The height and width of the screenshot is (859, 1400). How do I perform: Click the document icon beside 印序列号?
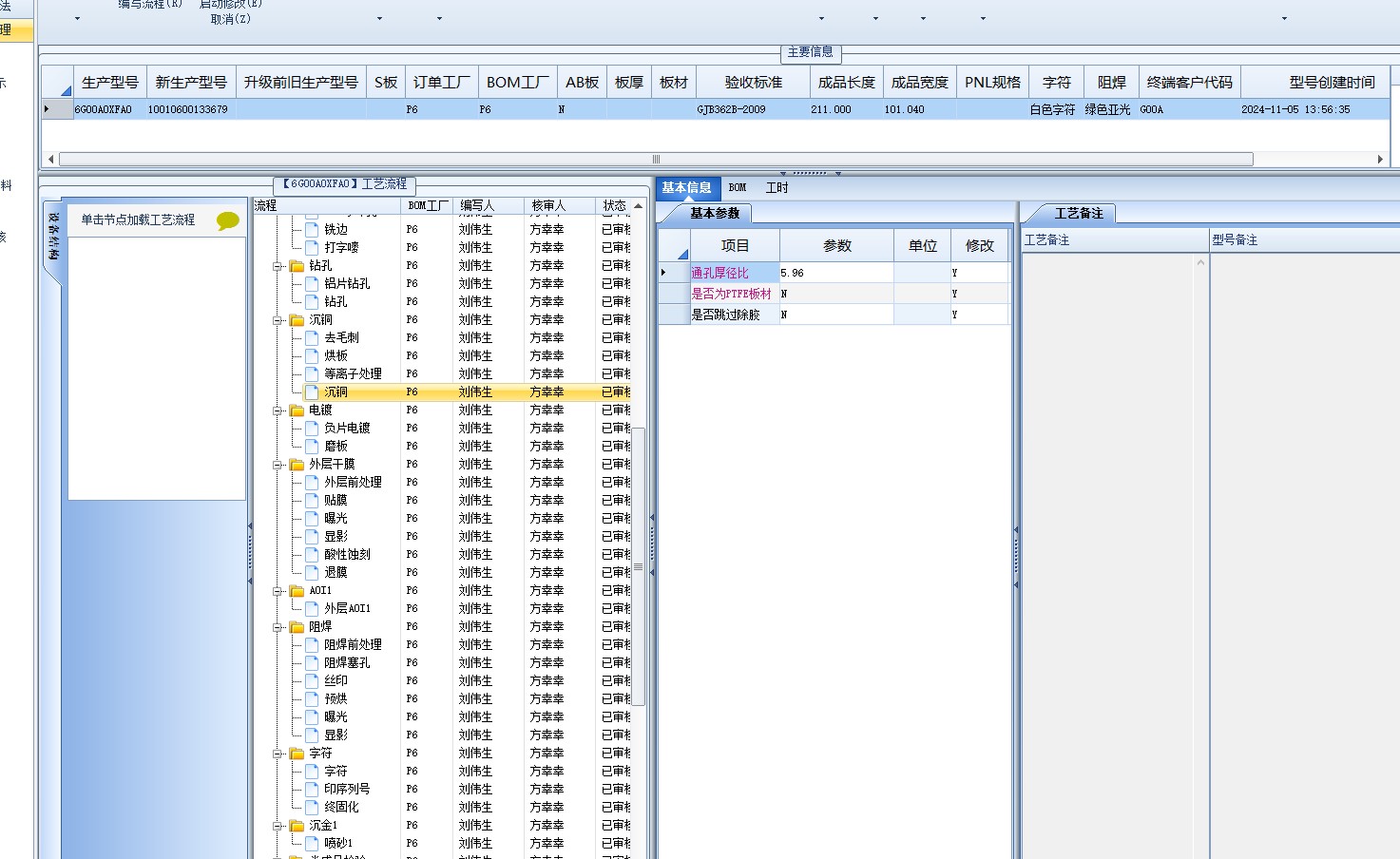point(312,789)
